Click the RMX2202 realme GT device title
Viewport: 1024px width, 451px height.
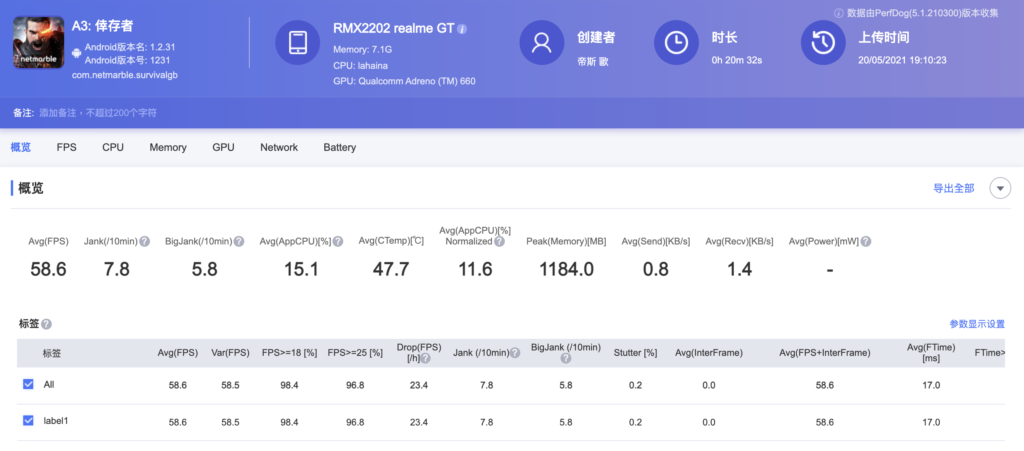[x=394, y=29]
